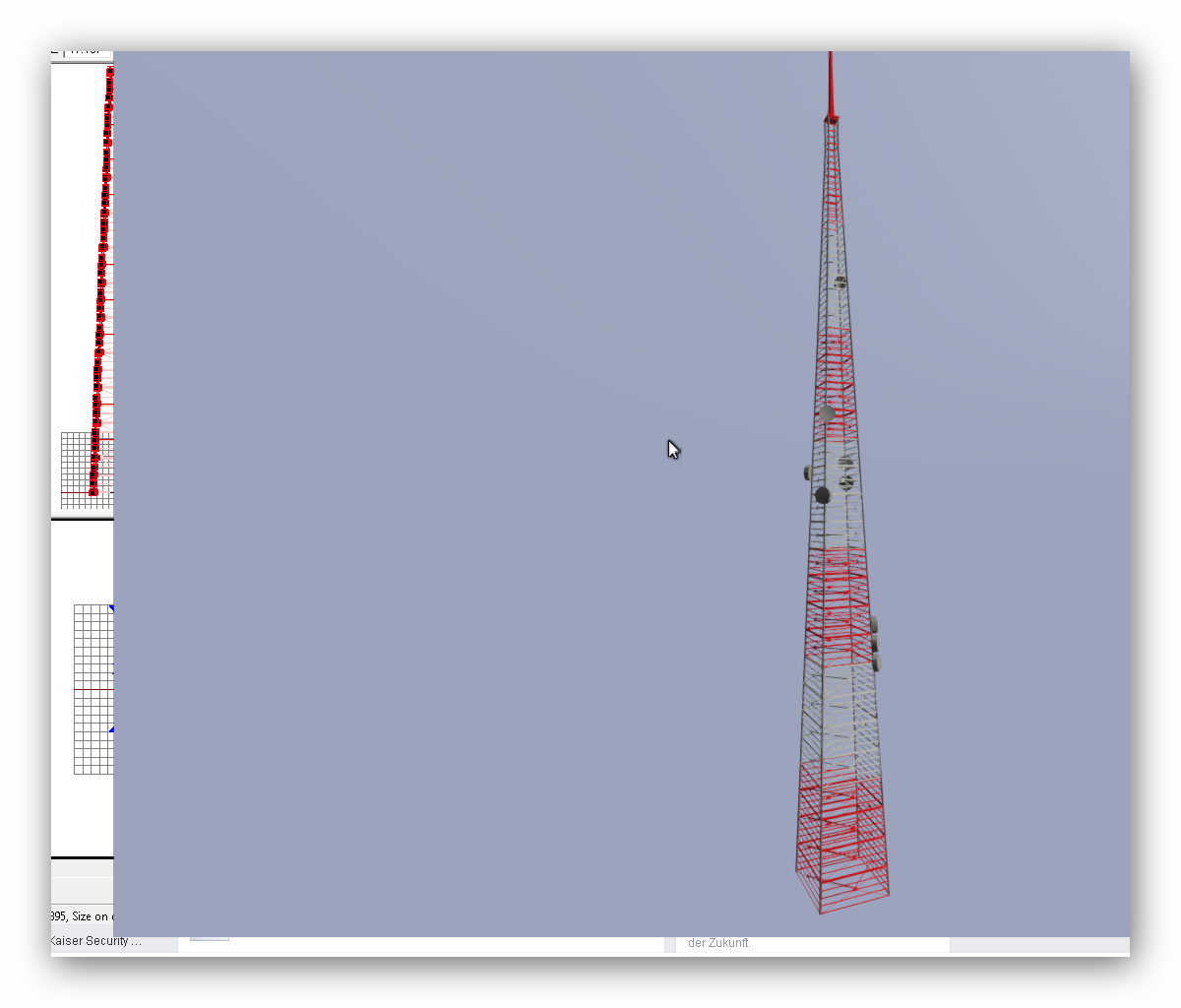
Task: Select the large gray dish antenna mid-tower
Action: [827, 414]
